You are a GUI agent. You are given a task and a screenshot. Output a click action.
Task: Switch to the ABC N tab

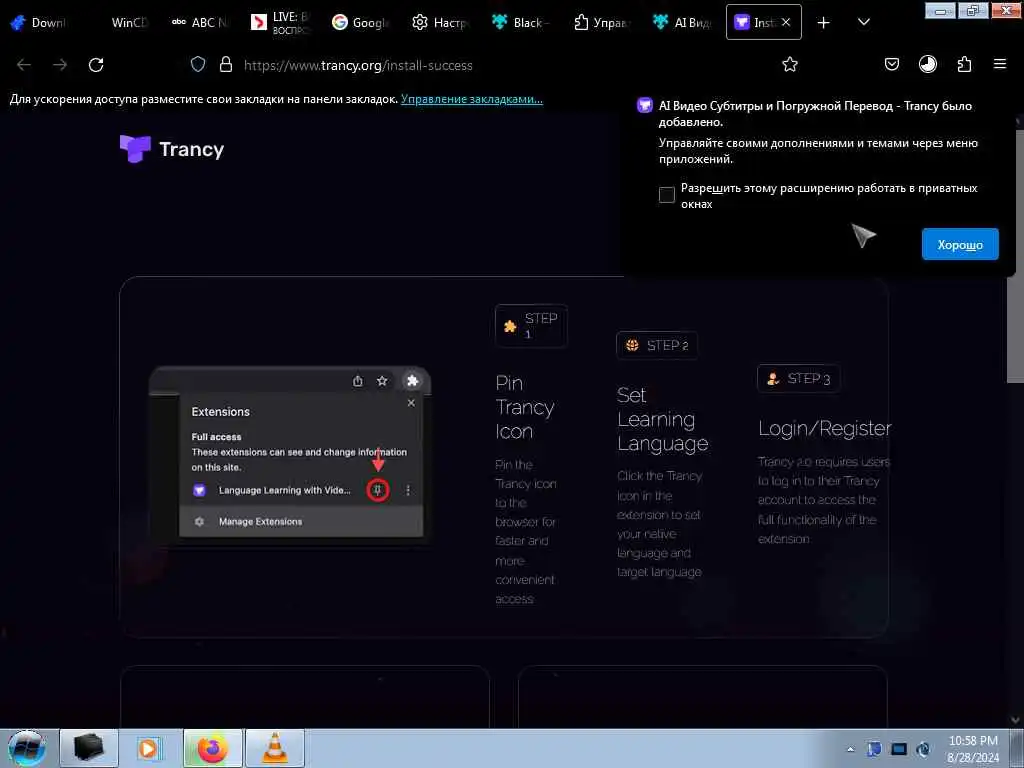point(199,23)
